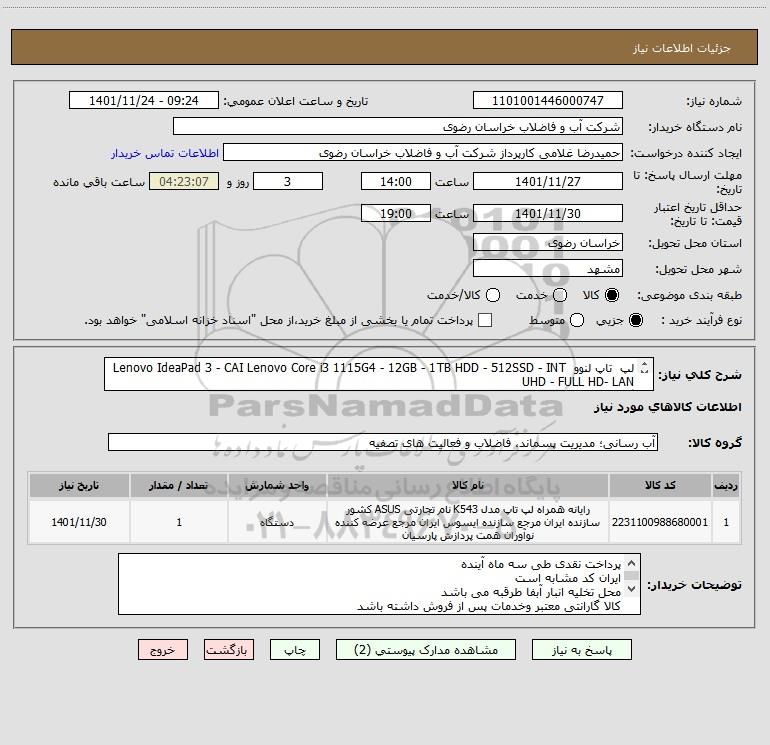This screenshot has width=770, height=745.
Task: Click the request creator field حمیدرضا غلامی
Action: tap(423, 152)
